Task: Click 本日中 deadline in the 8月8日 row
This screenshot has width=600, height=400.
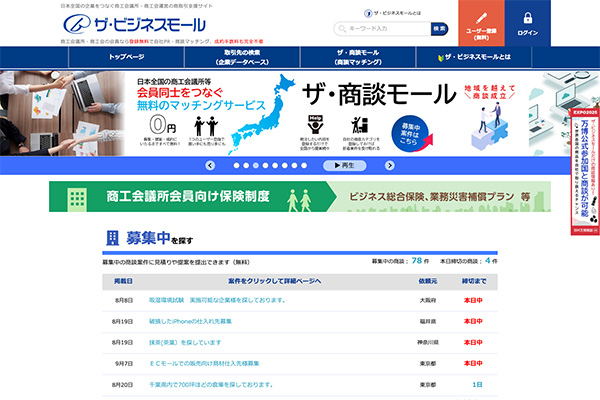Action: pos(473,300)
